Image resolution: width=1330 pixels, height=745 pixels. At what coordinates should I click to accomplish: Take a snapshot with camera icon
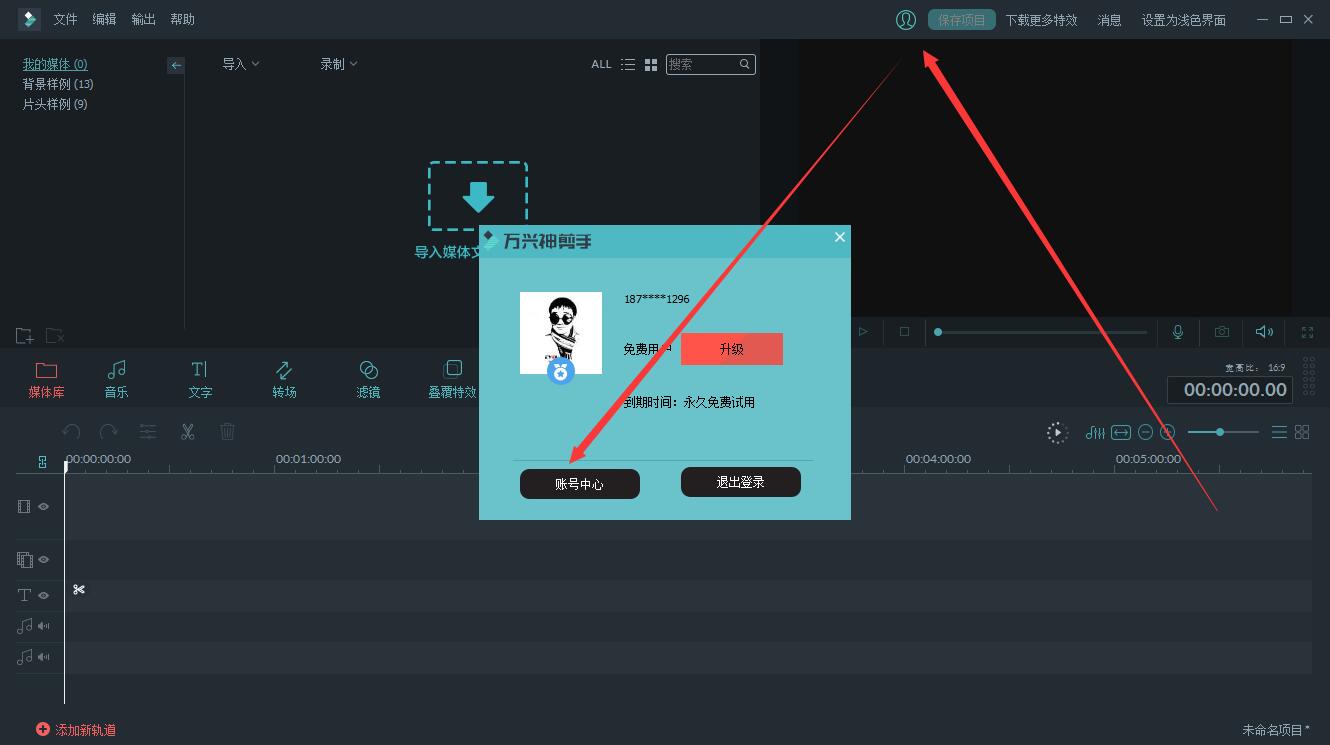pyautogui.click(x=1222, y=332)
